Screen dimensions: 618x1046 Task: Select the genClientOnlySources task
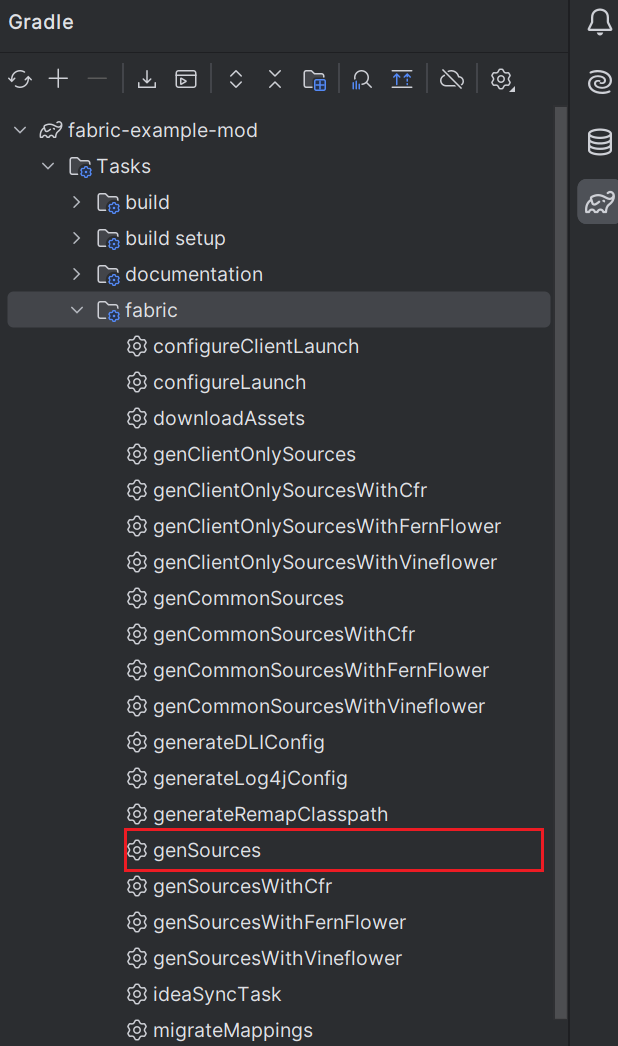[x=254, y=454]
